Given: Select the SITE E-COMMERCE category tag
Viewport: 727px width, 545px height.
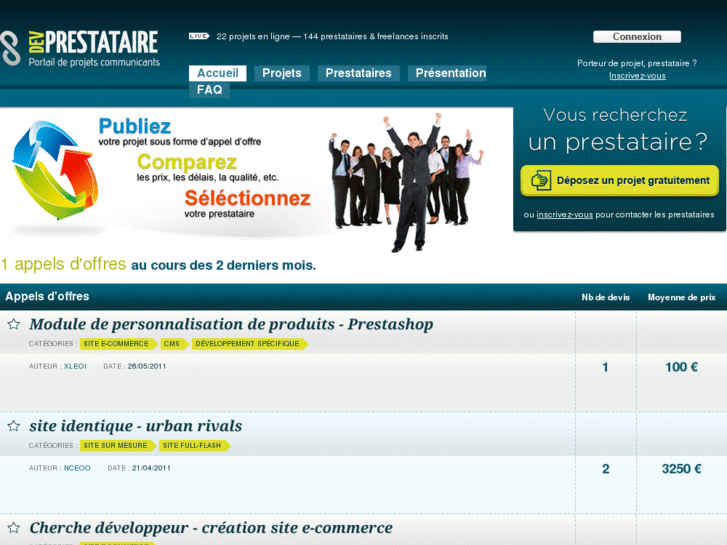Looking at the screenshot, I should point(118,344).
